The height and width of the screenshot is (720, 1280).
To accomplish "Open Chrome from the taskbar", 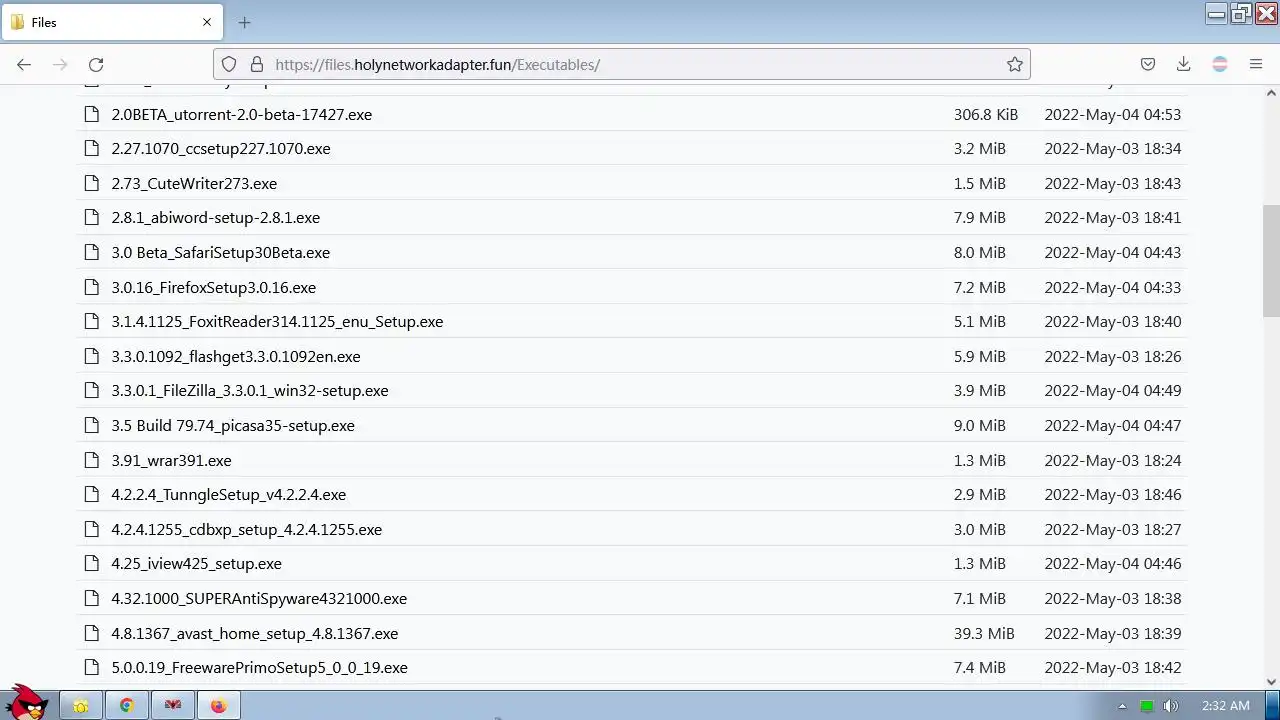I will tap(127, 706).
